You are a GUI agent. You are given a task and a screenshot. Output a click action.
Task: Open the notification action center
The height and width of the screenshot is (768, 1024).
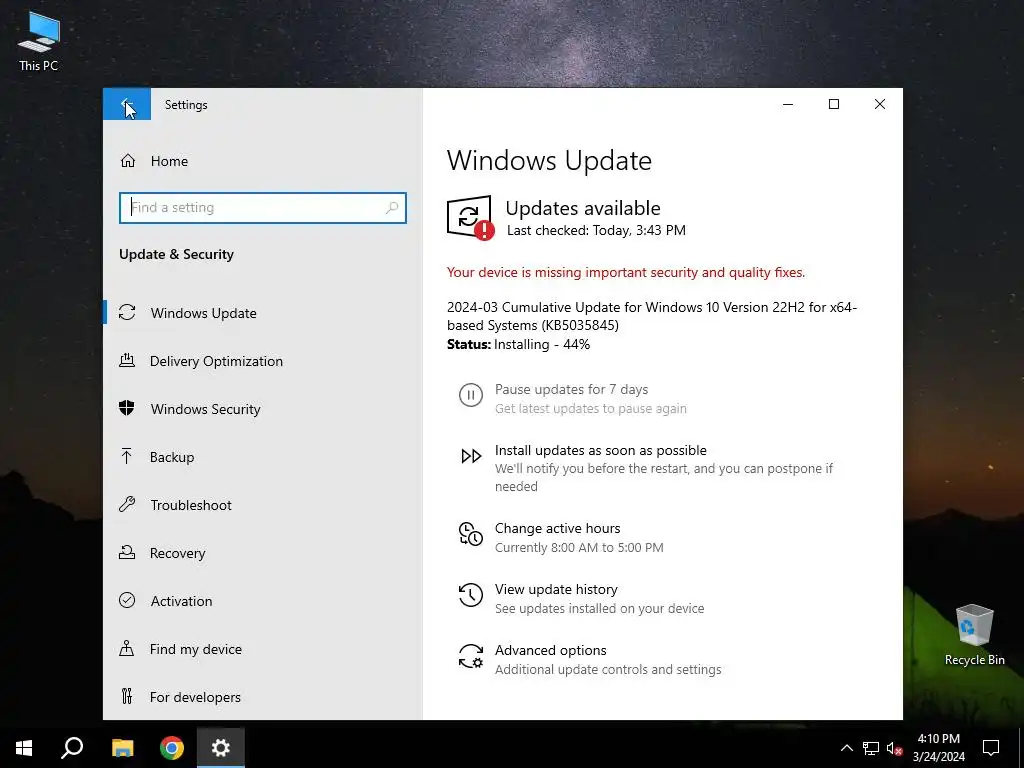tap(991, 748)
